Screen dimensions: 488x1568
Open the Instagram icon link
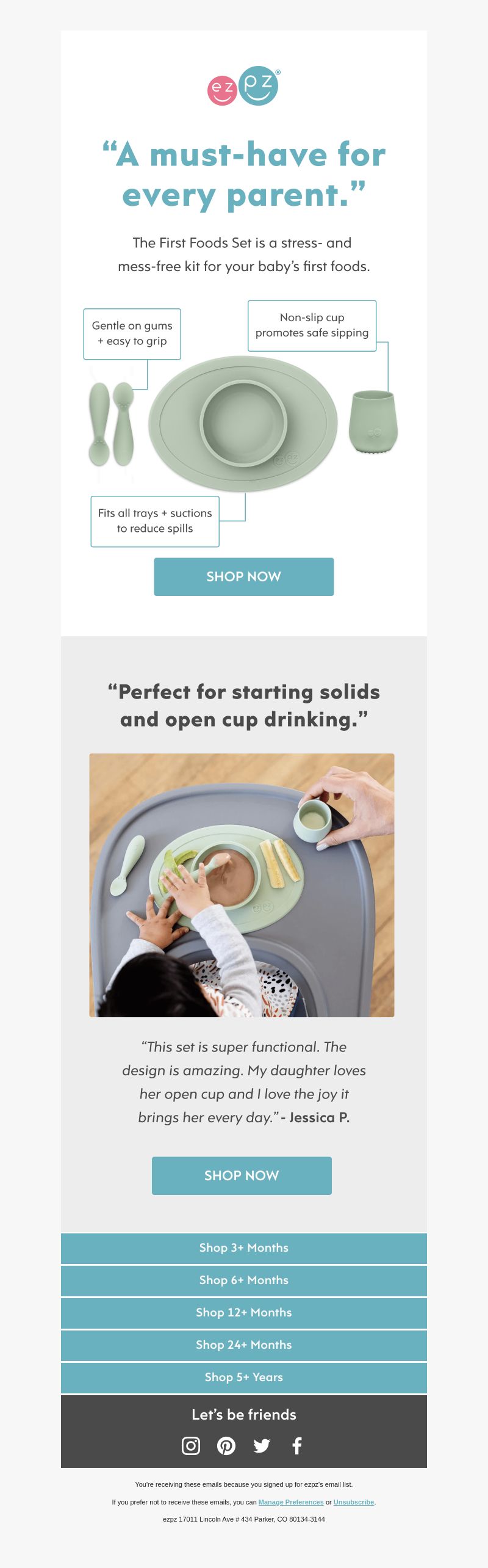(191, 1445)
